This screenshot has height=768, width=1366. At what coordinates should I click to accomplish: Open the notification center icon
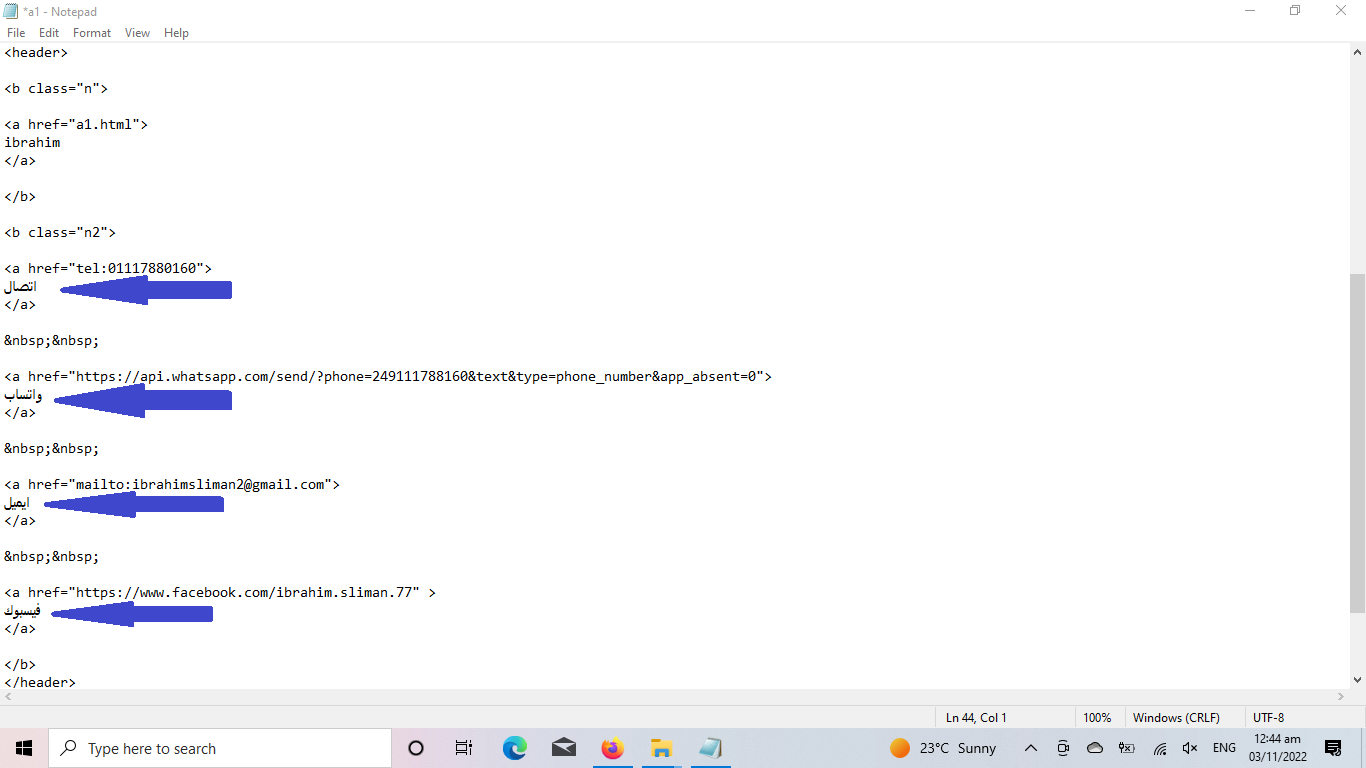(1333, 748)
